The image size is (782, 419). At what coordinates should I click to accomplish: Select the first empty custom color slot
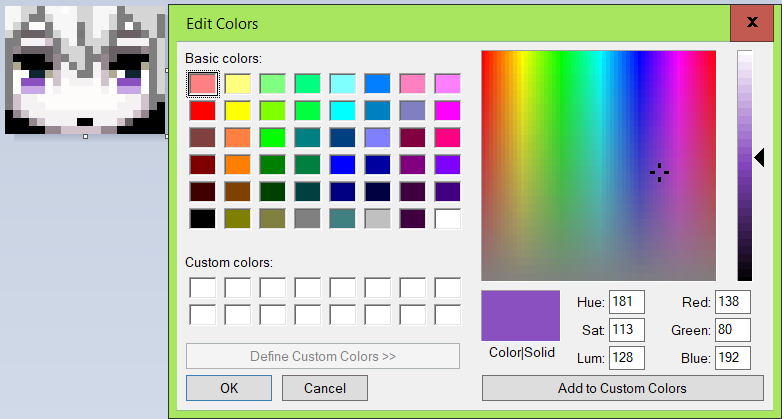pyautogui.click(x=203, y=288)
